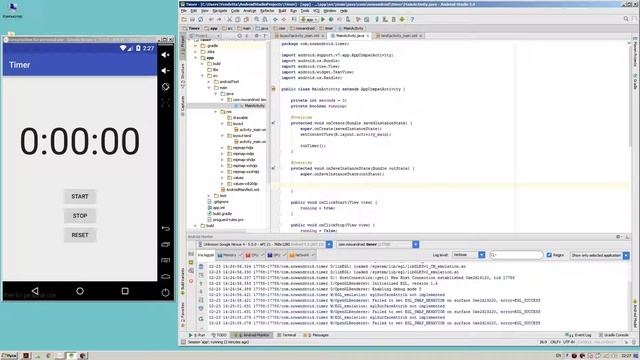Start debugging with the bug icon
The height and width of the screenshot is (360, 640).
click(331, 19)
